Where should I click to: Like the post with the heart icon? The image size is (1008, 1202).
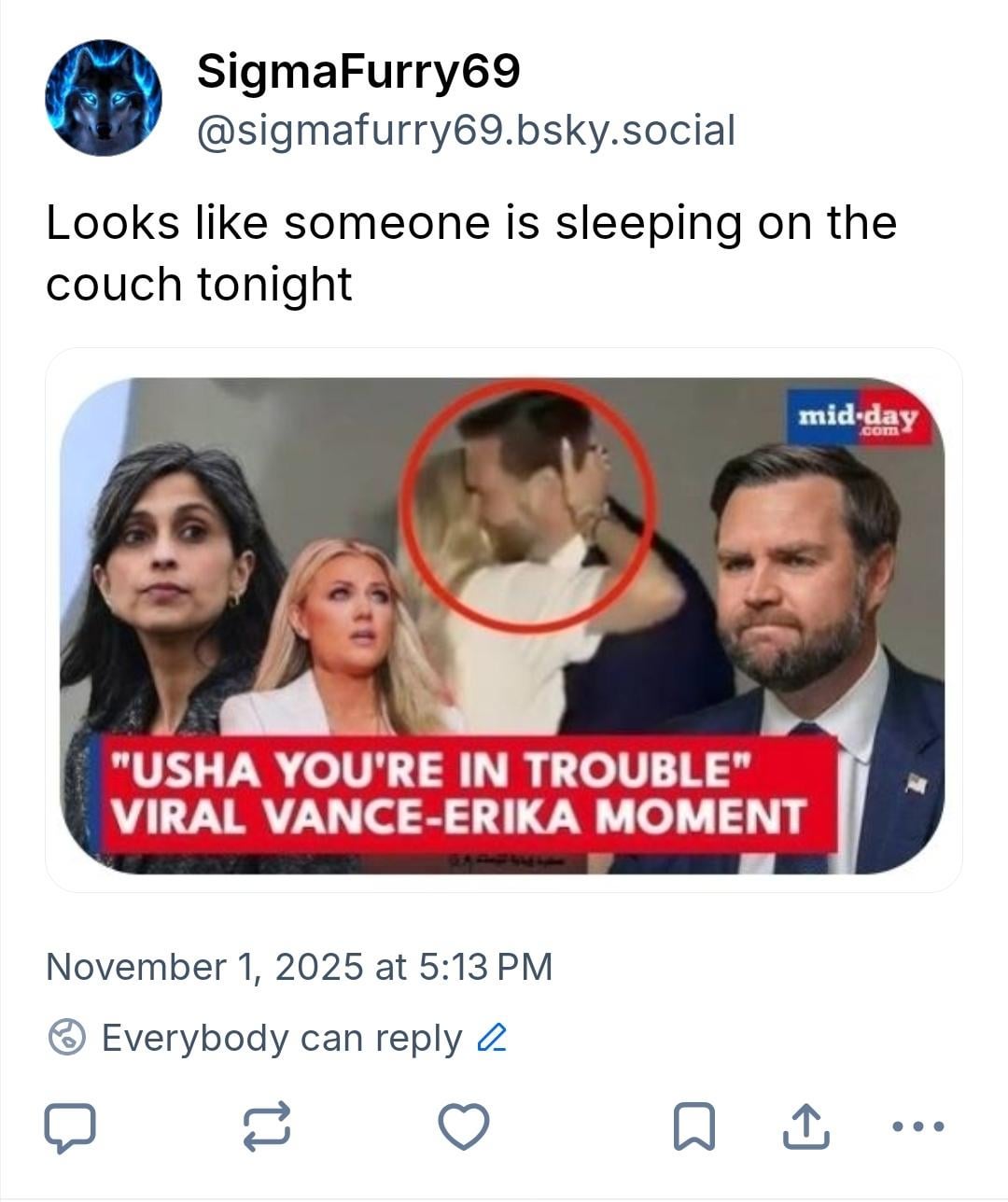tap(464, 1126)
